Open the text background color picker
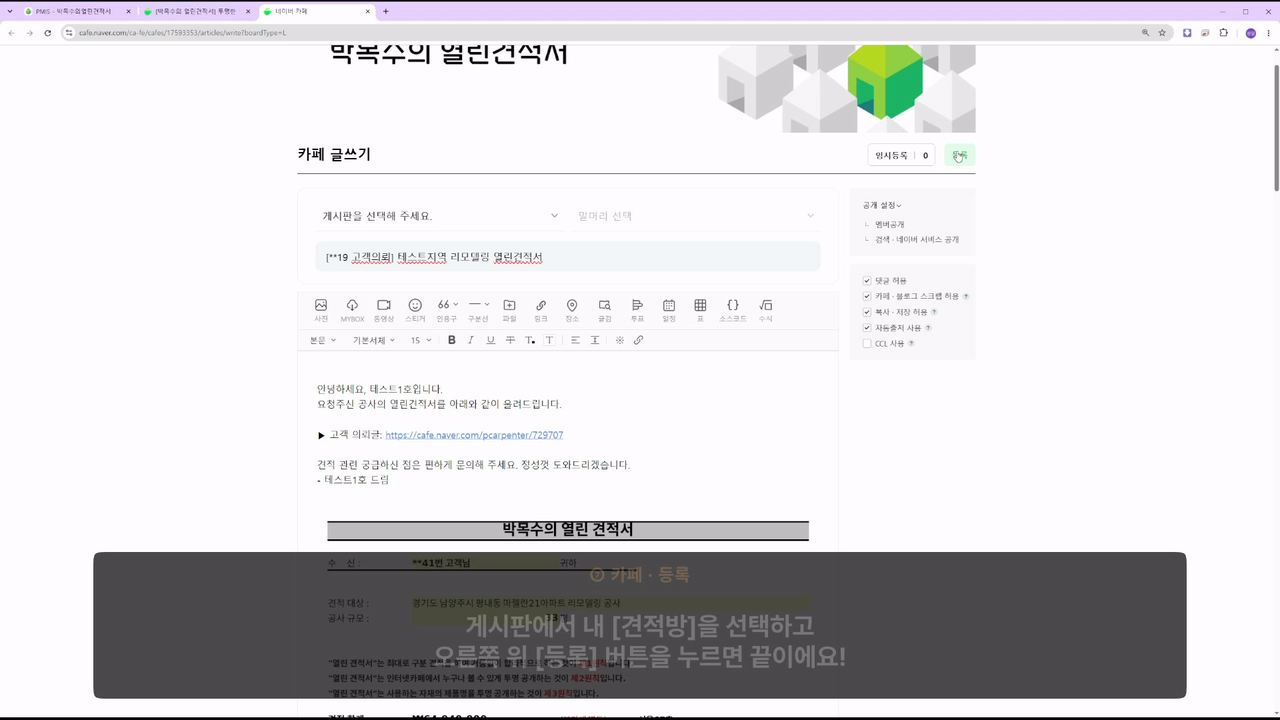Image resolution: width=1280 pixels, height=720 pixels. [x=549, y=340]
